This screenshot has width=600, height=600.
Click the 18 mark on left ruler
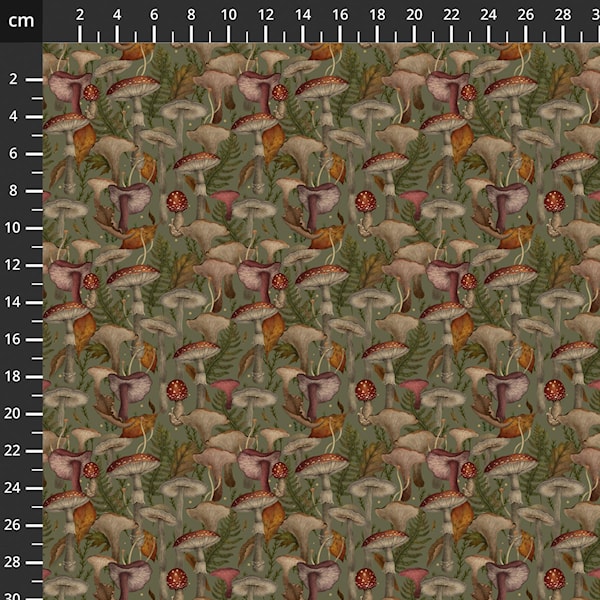tap(16, 376)
